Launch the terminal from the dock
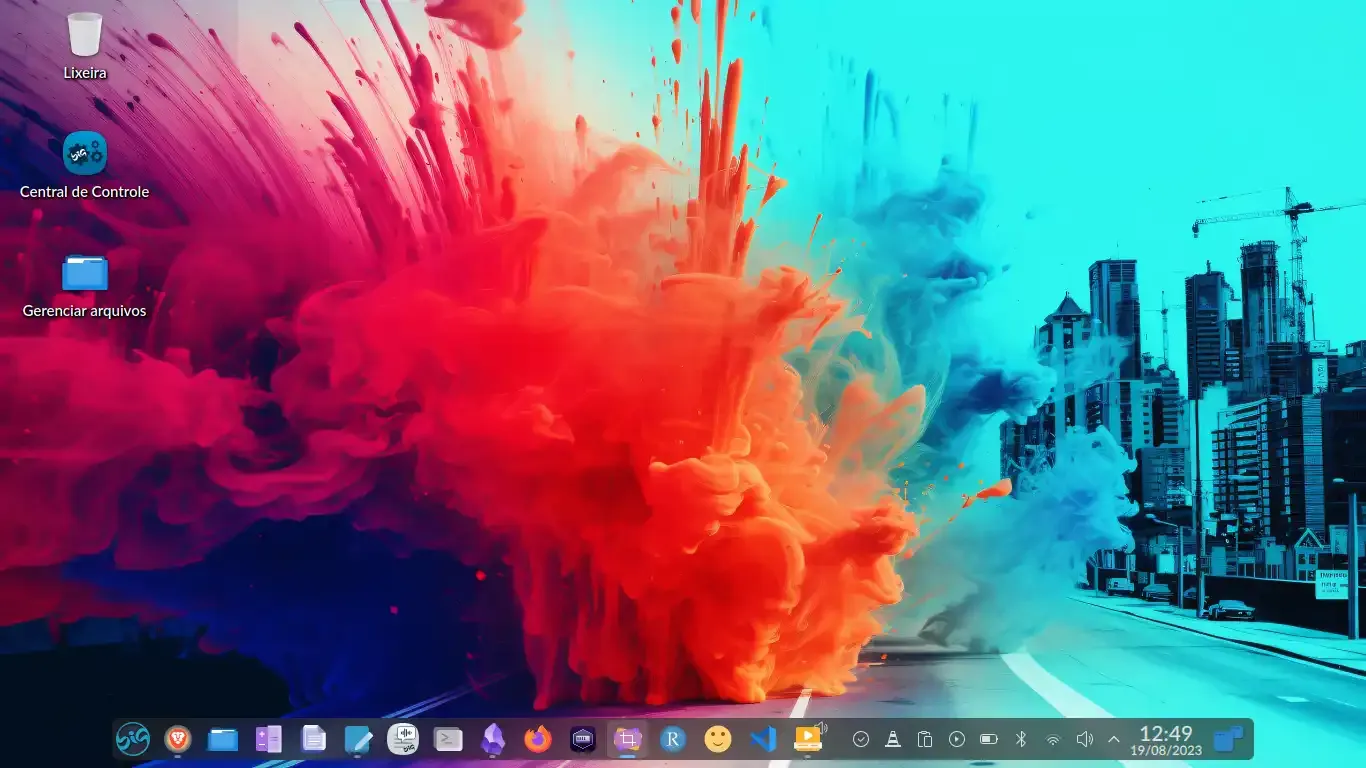 (448, 739)
